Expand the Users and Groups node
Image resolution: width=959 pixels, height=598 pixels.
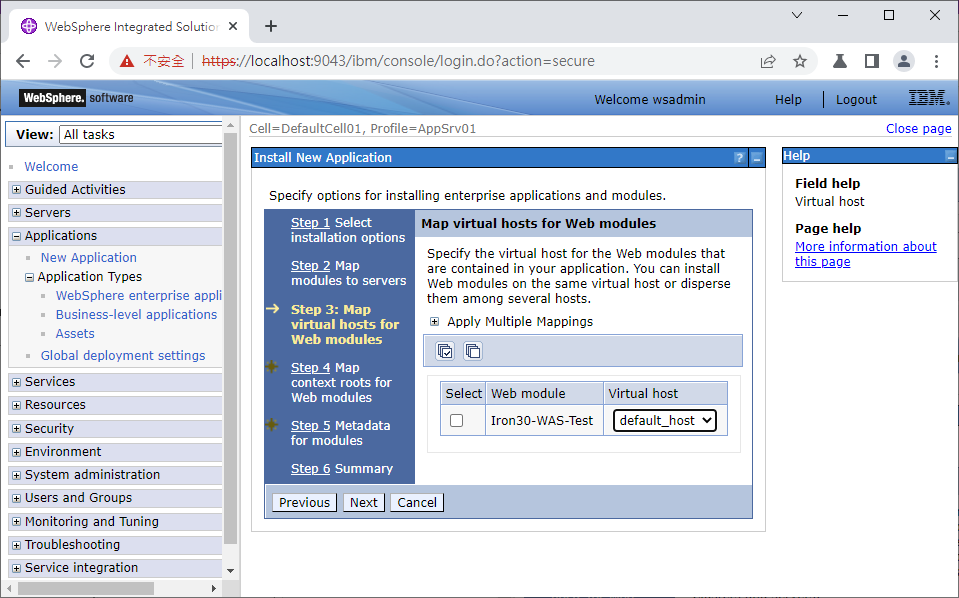pyautogui.click(x=17, y=498)
